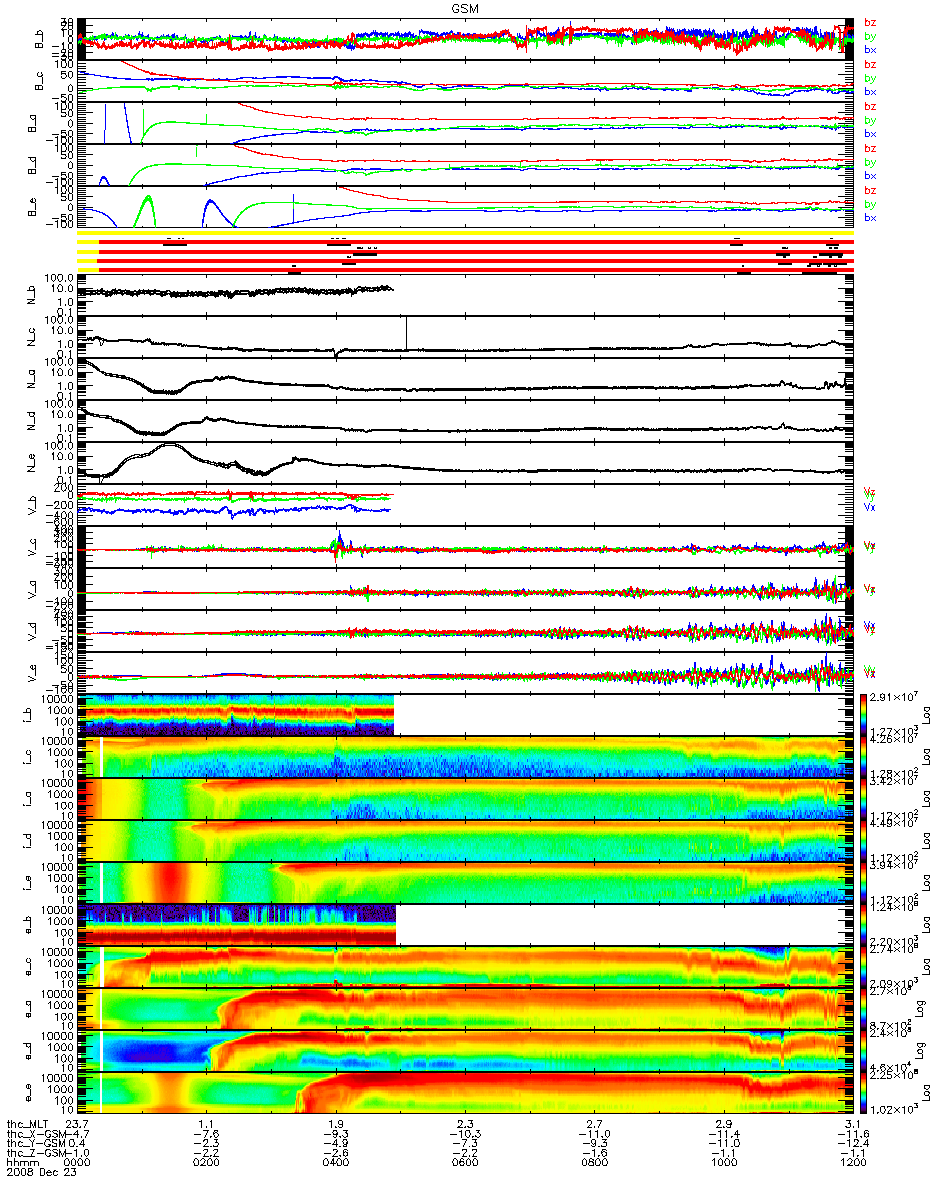Image resolution: width=930 pixels, height=1200 pixels.
Task: Click the GSM plot title
Action: pos(464,8)
